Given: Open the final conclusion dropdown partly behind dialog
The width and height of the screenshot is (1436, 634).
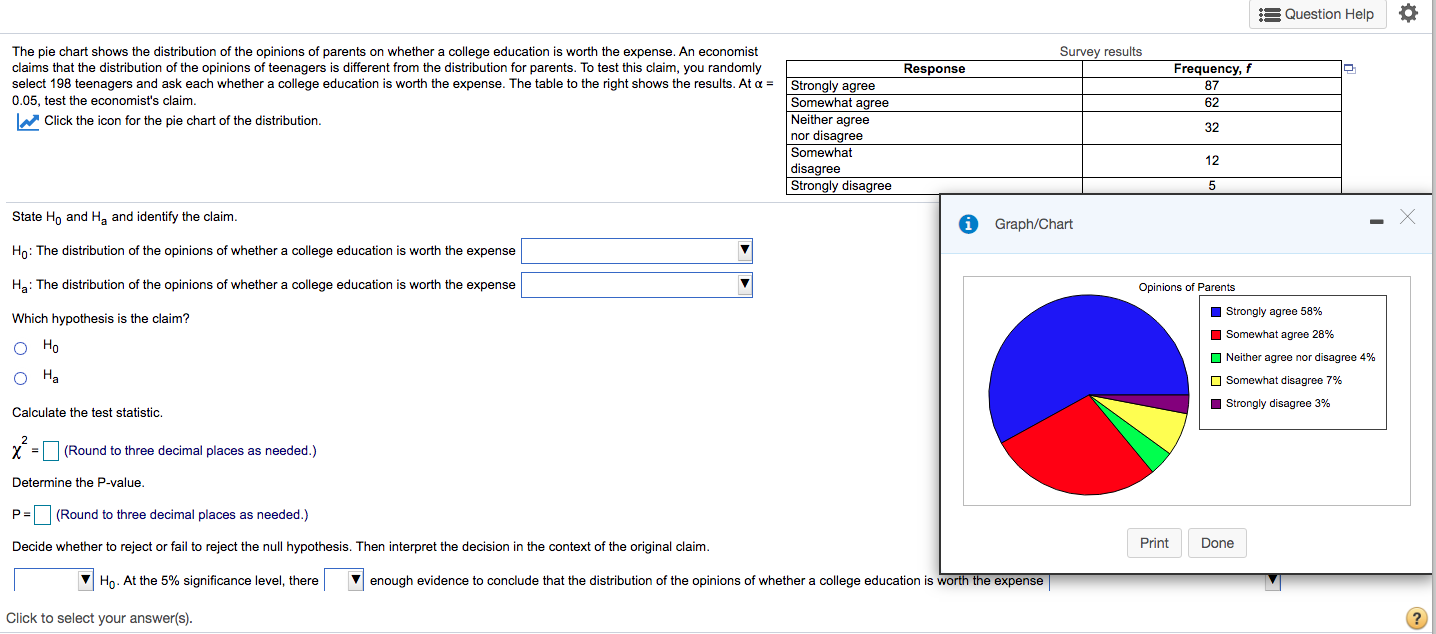Looking at the screenshot, I should [1165, 580].
